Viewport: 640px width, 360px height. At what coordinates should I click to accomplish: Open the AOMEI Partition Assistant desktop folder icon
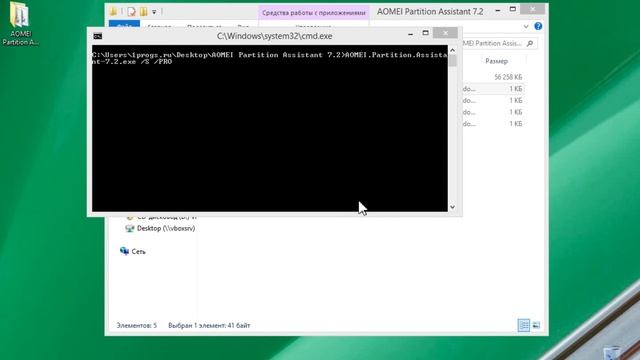click(x=19, y=24)
